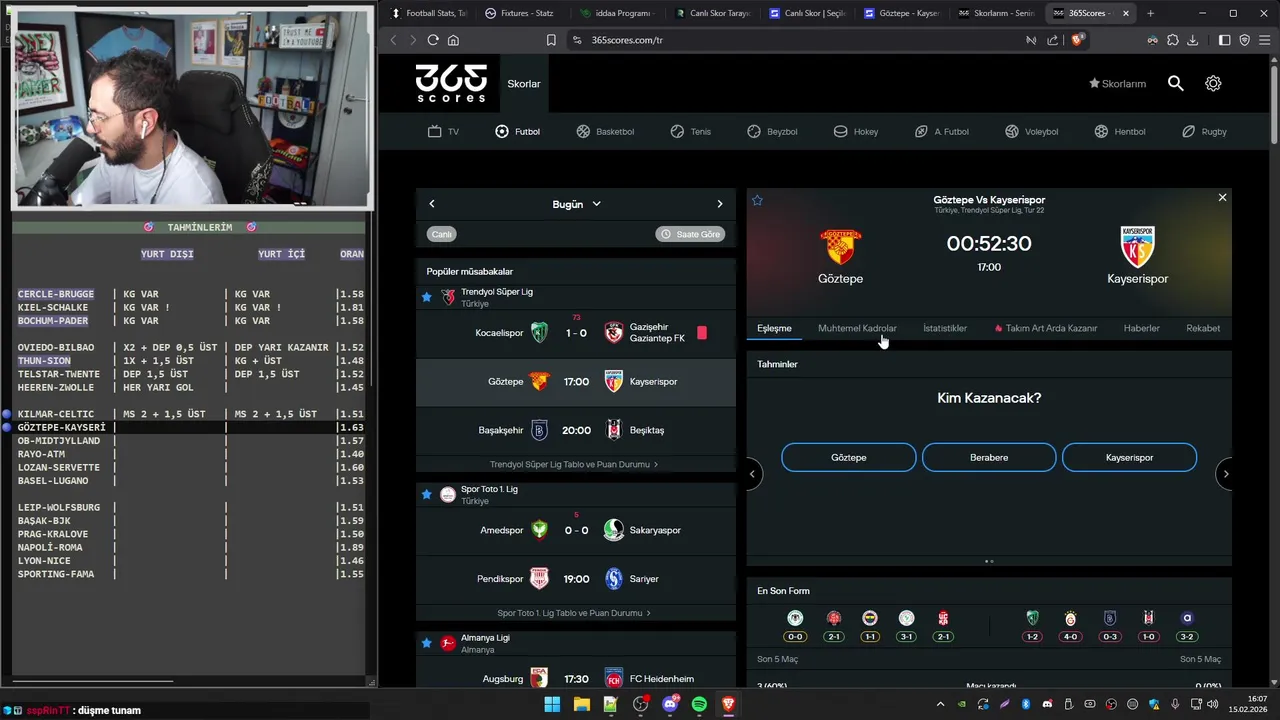1280x720 pixels.
Task: Toggle the Skorlarım favorites star
Action: (1094, 84)
